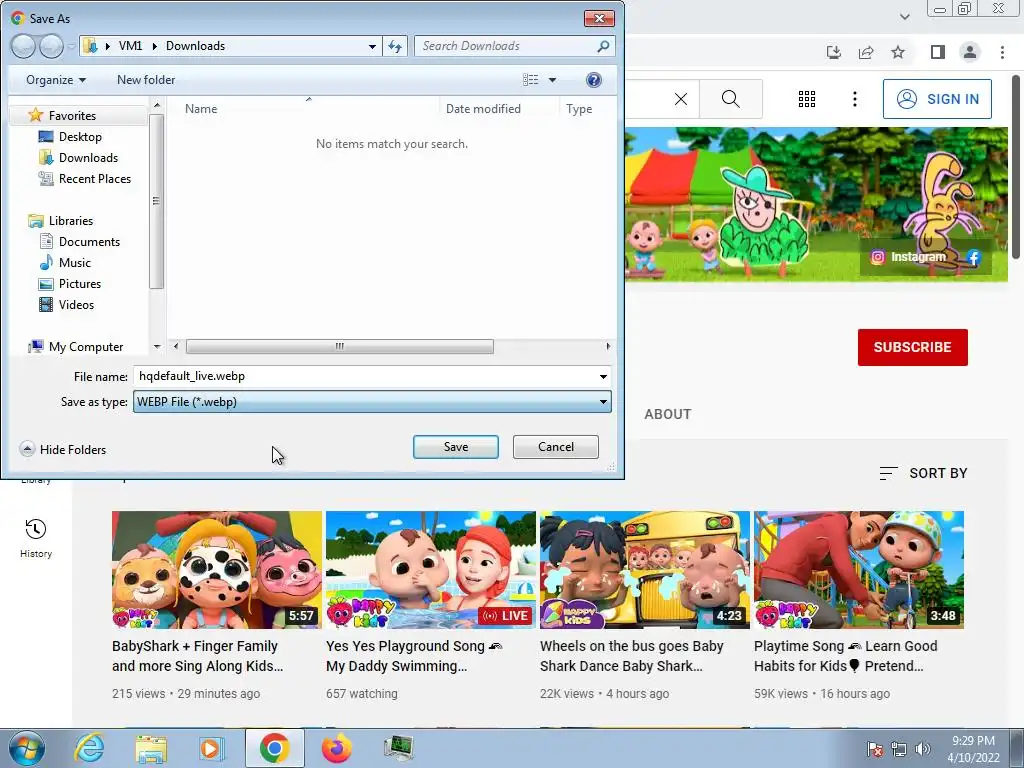Click the Chrome install/download icon in address bar
Image resolution: width=1024 pixels, height=768 pixels.
coord(834,52)
